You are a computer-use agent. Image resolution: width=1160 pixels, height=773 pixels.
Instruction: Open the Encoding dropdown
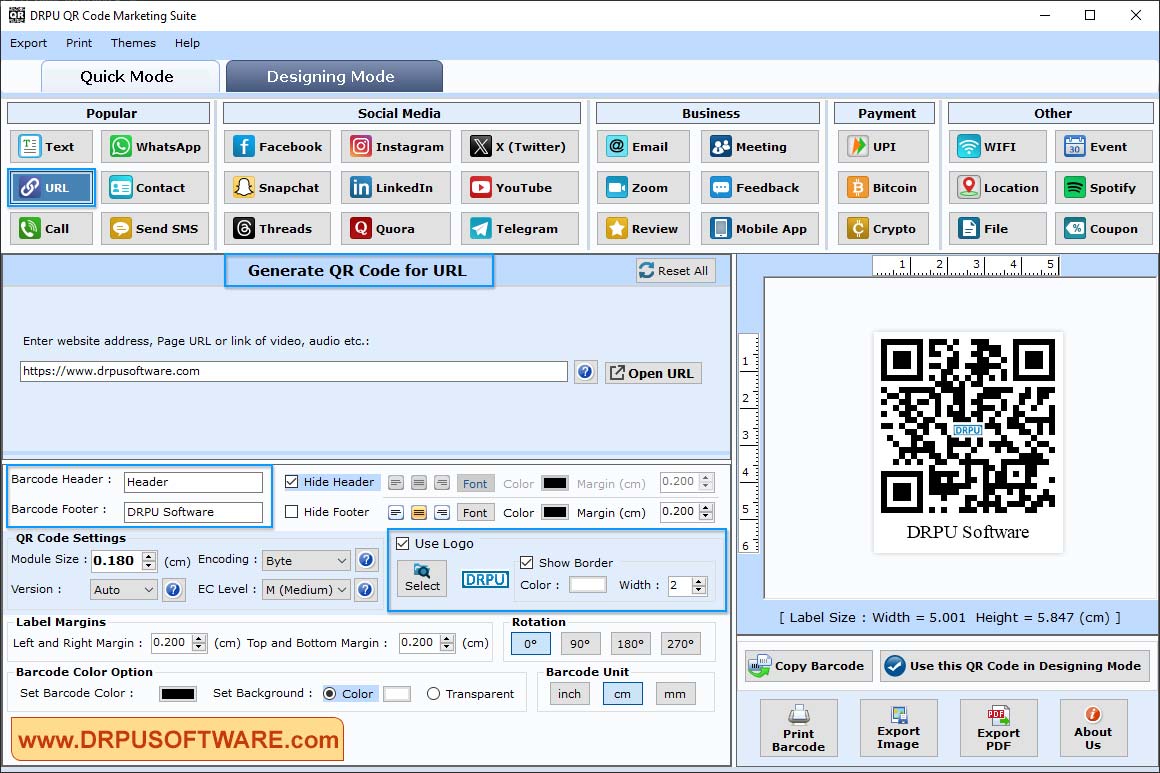306,561
